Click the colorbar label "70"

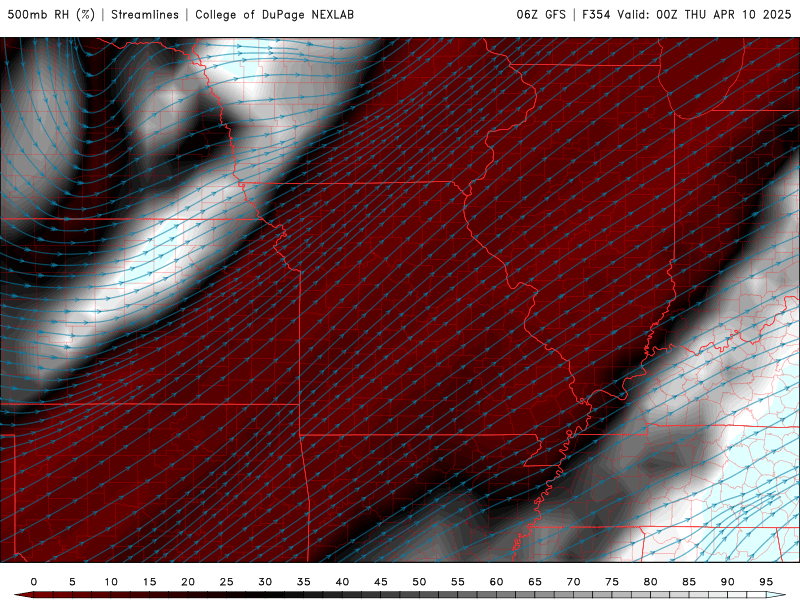click(573, 582)
